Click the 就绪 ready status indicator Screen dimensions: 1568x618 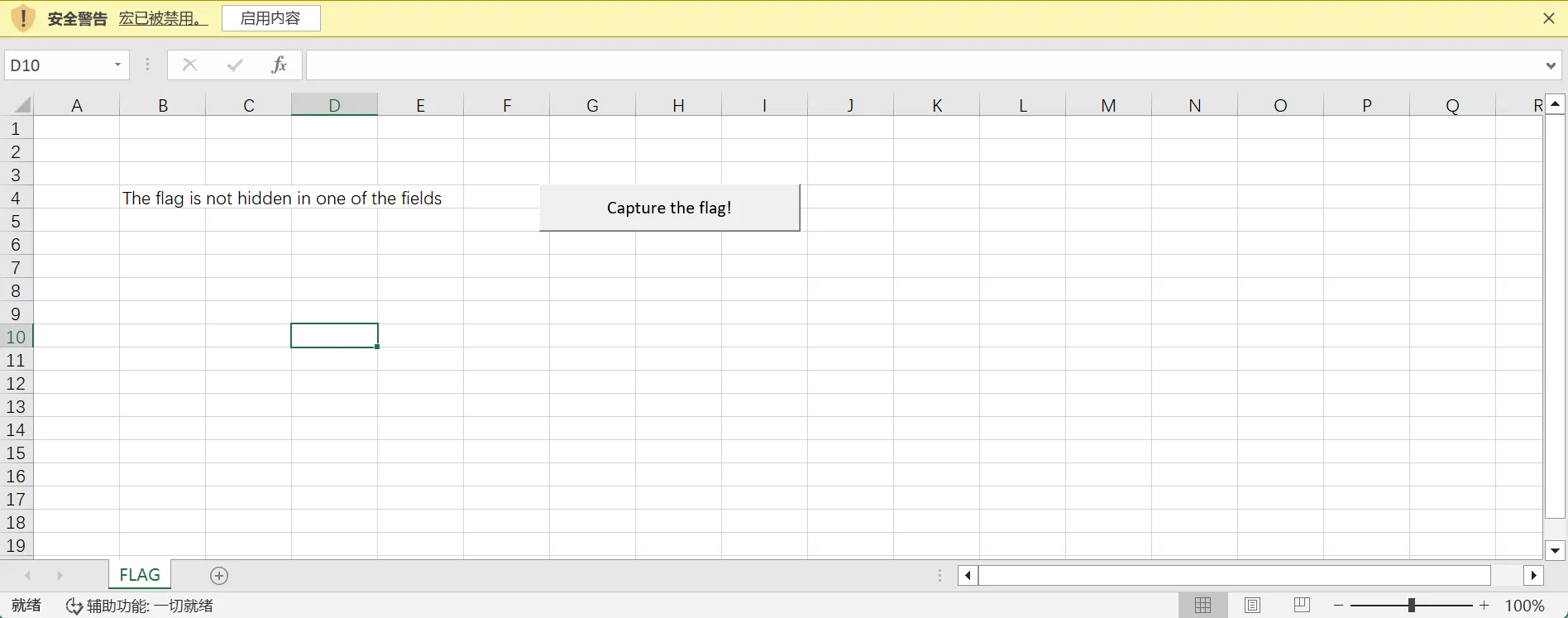coord(26,606)
